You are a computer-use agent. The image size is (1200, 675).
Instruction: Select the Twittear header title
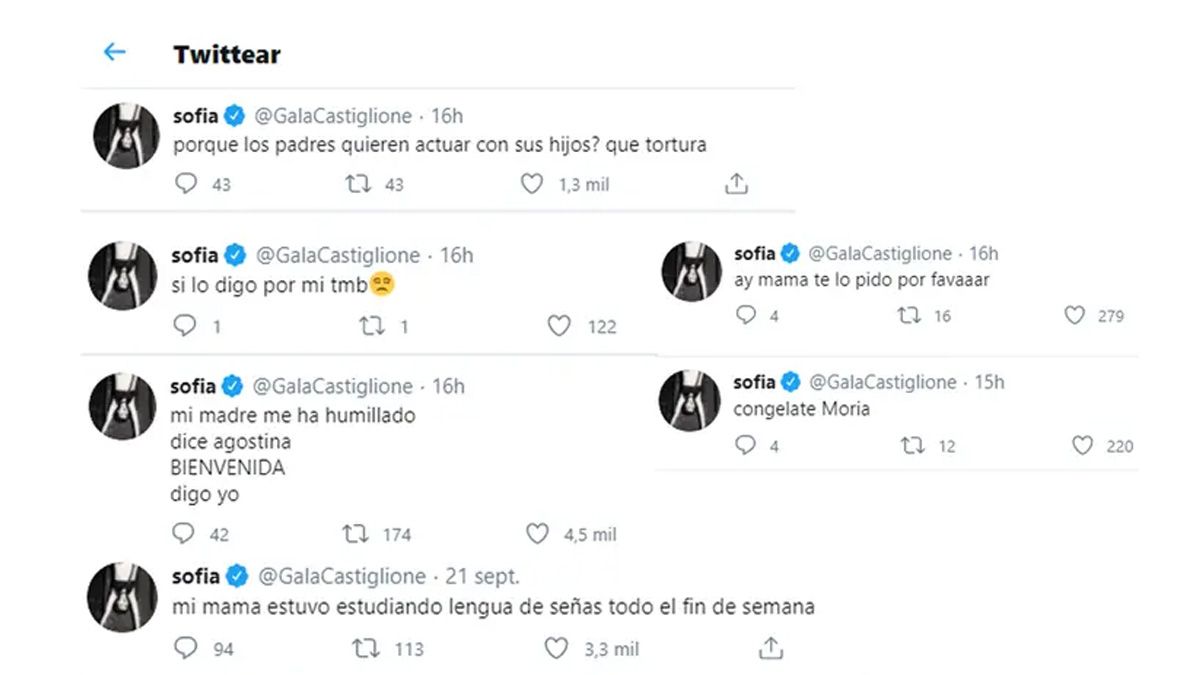(227, 55)
